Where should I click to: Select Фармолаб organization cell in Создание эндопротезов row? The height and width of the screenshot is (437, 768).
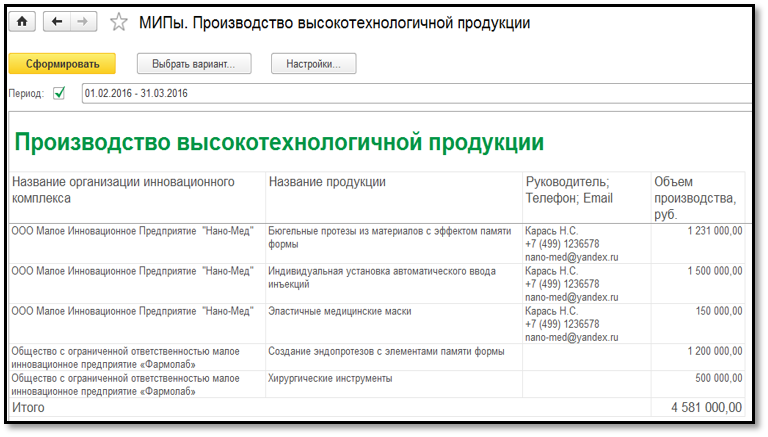pyautogui.click(x=137, y=357)
